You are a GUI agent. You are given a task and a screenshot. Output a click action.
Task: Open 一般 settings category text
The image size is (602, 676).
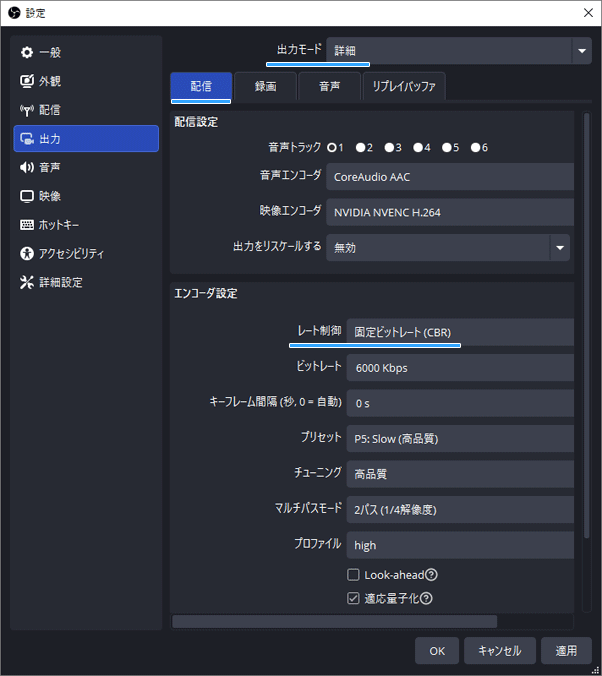tap(50, 53)
